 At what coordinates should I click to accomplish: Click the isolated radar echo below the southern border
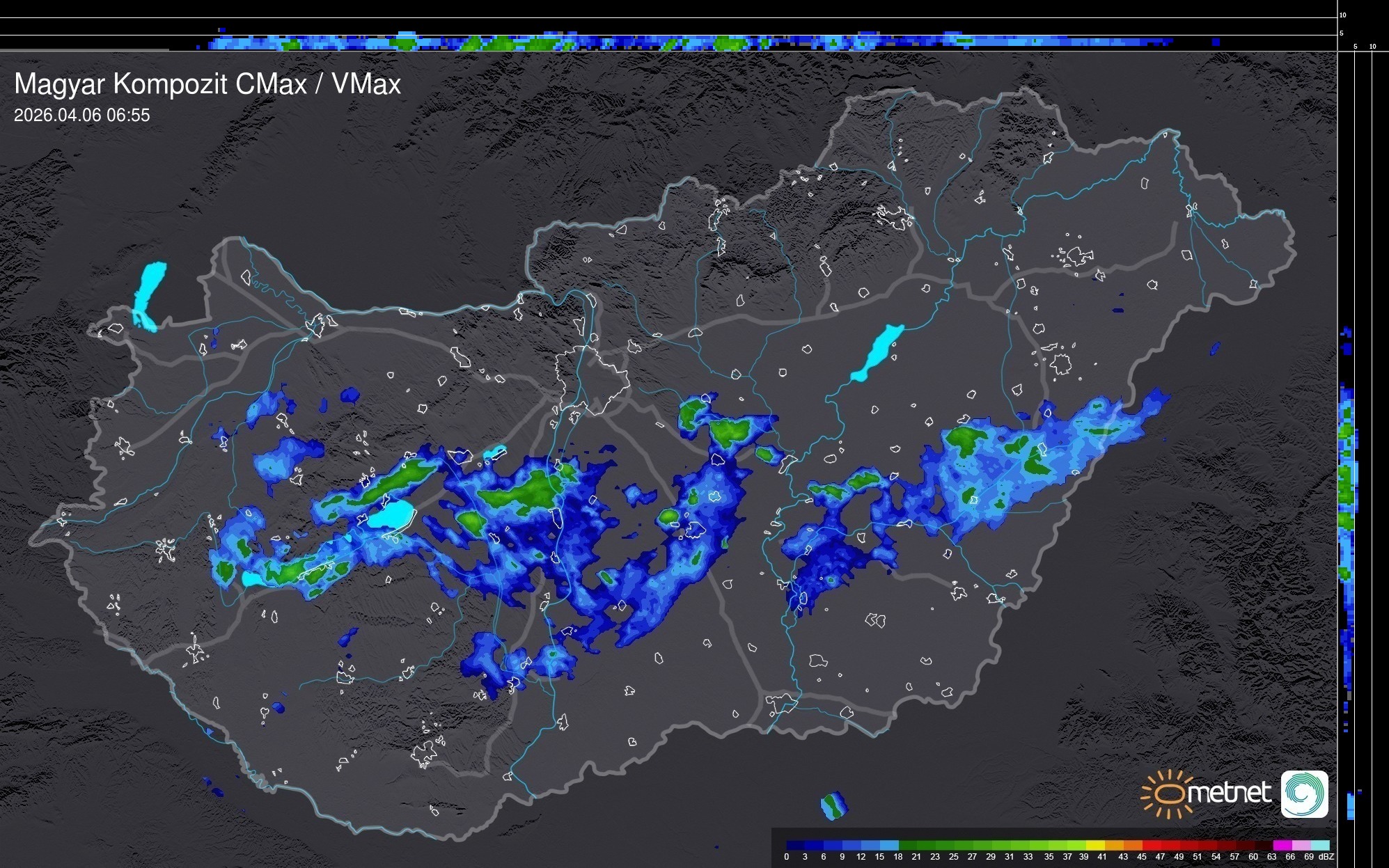[833, 805]
